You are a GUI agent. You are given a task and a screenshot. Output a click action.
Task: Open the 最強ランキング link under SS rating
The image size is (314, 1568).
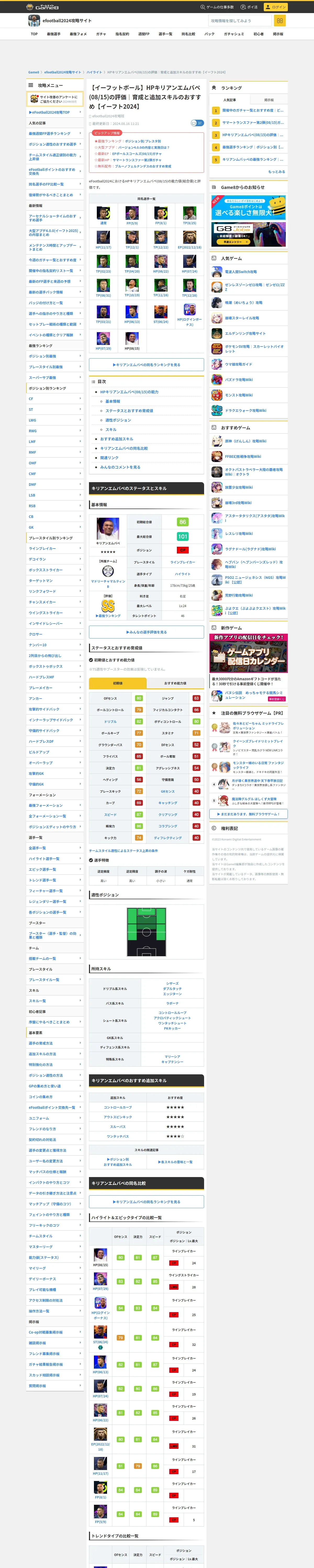pos(108,616)
